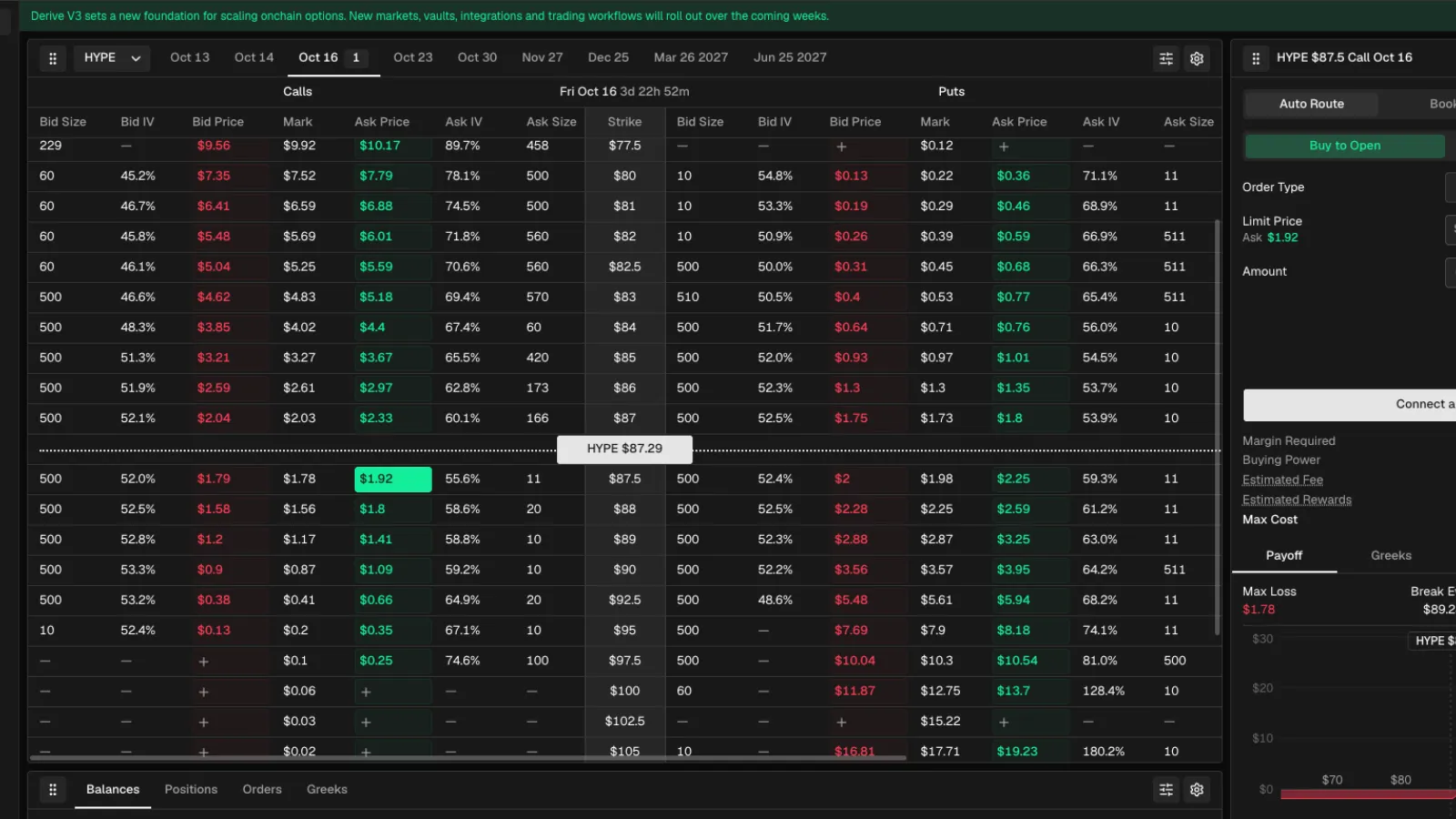
Task: Select the Oct 14 expiry tab
Action: click(254, 57)
